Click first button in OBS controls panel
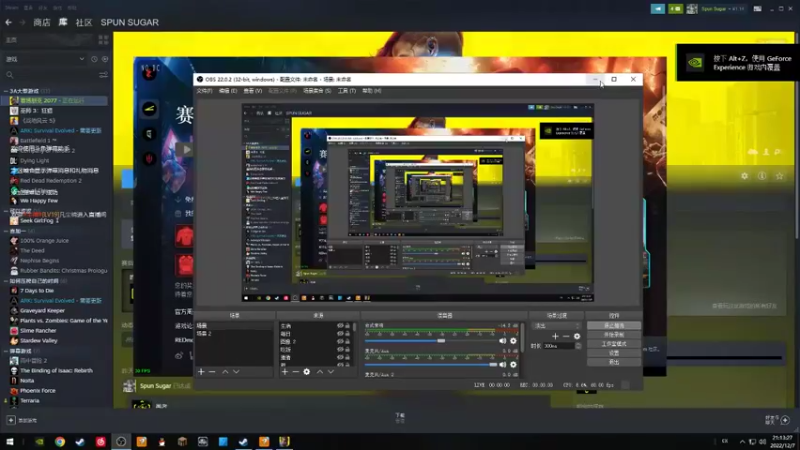800x450 pixels. coord(614,326)
